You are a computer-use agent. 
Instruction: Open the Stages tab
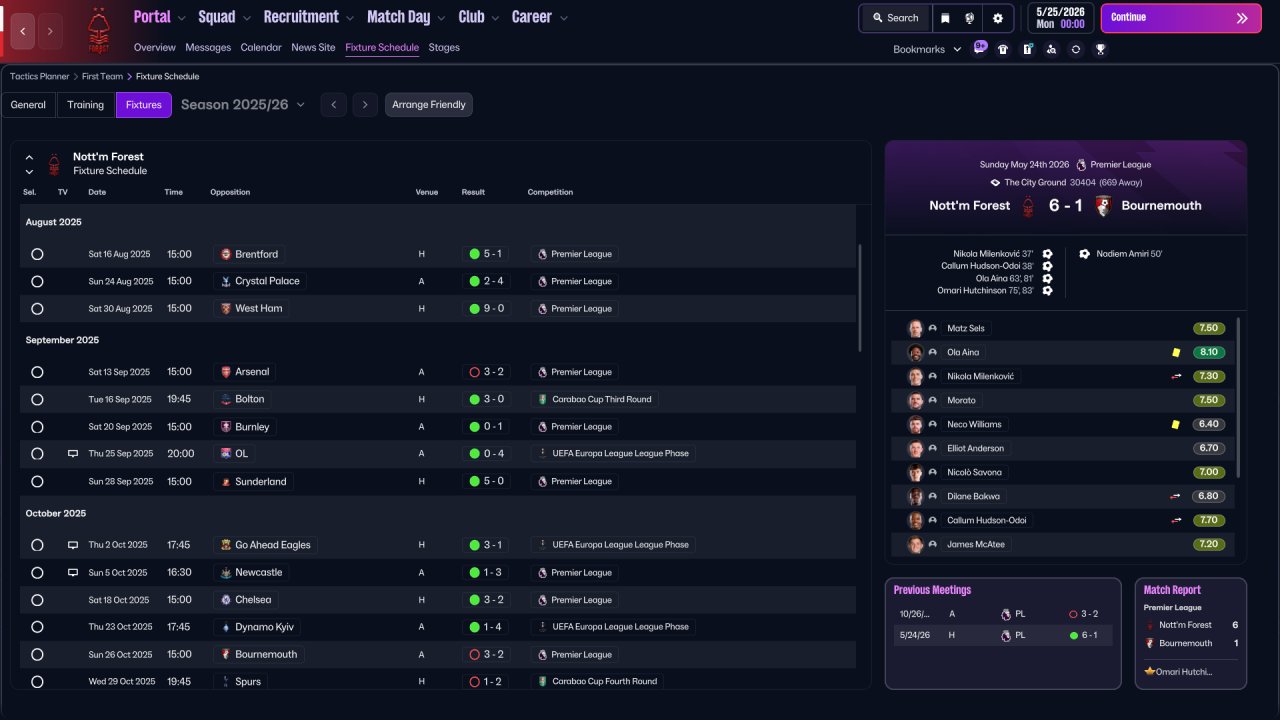444,47
